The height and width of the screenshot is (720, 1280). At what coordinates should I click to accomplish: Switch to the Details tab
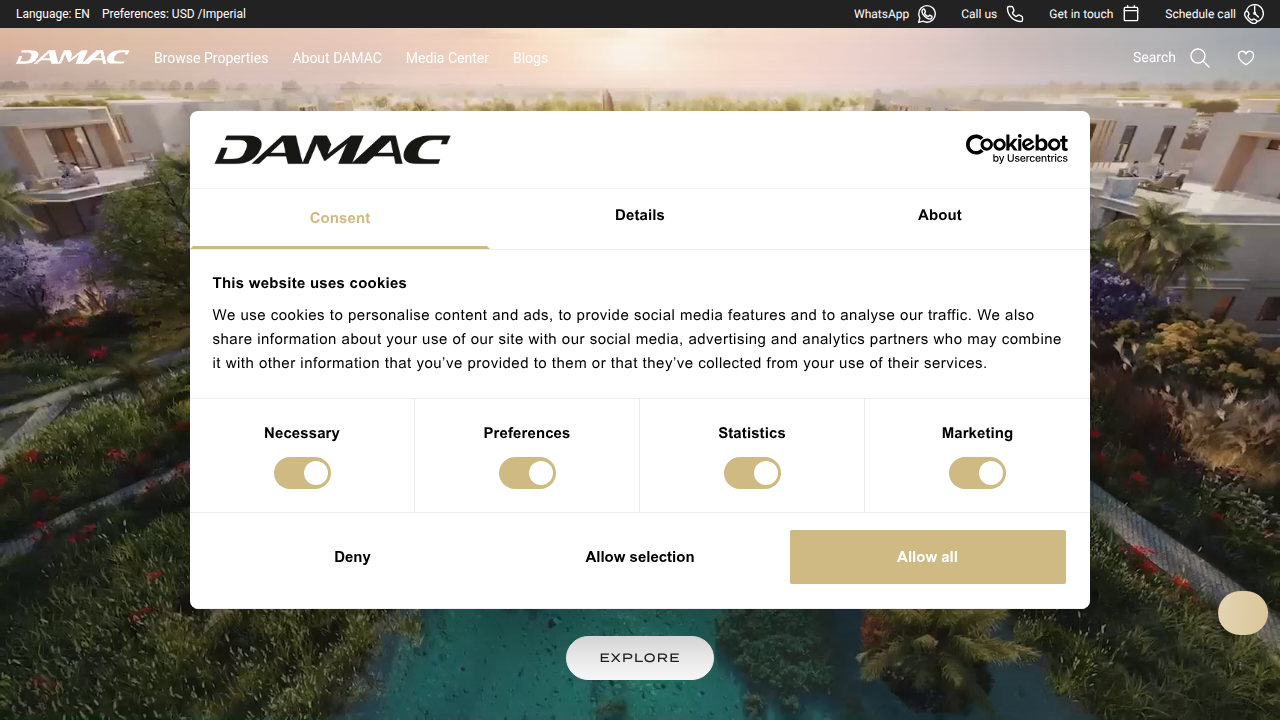pyautogui.click(x=640, y=216)
